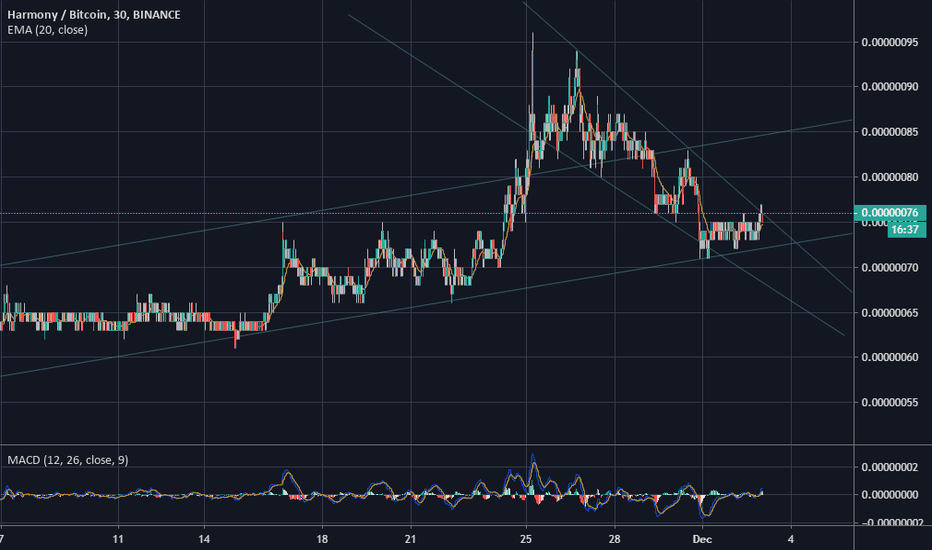Click the 0.00000095 price axis label
This screenshot has width=932, height=550.
[890, 42]
